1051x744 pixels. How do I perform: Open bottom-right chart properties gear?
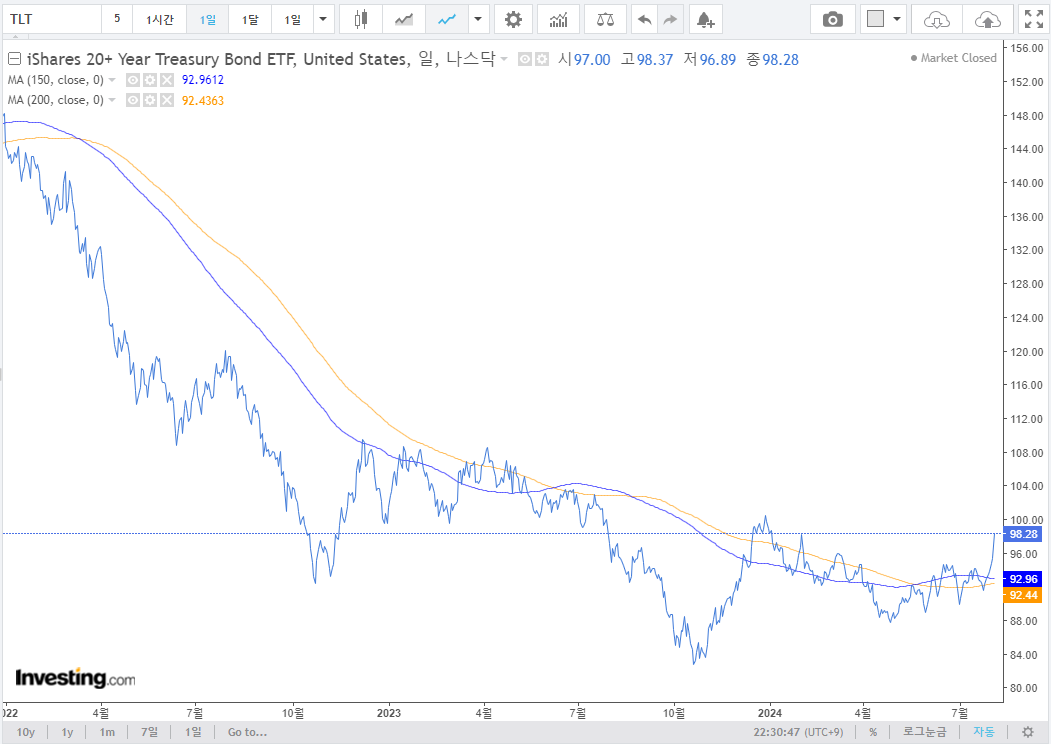click(1027, 732)
